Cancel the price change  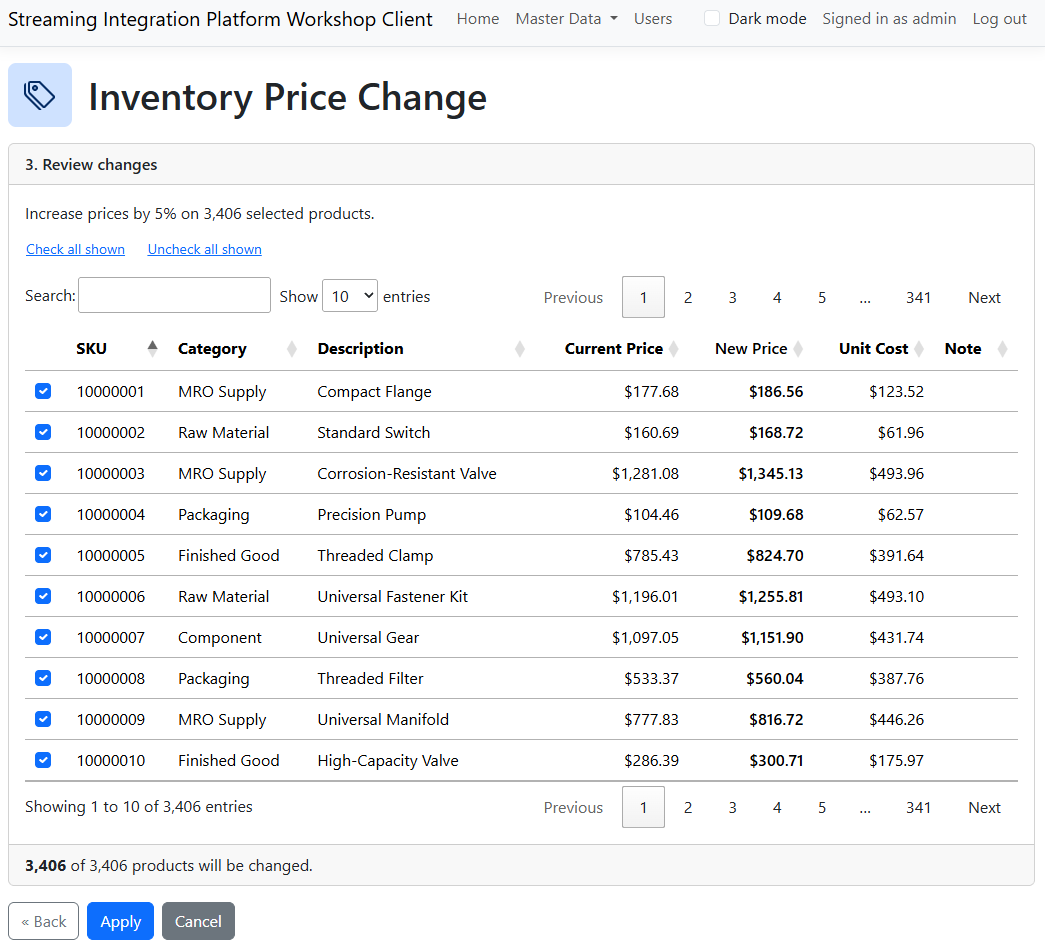click(x=198, y=921)
